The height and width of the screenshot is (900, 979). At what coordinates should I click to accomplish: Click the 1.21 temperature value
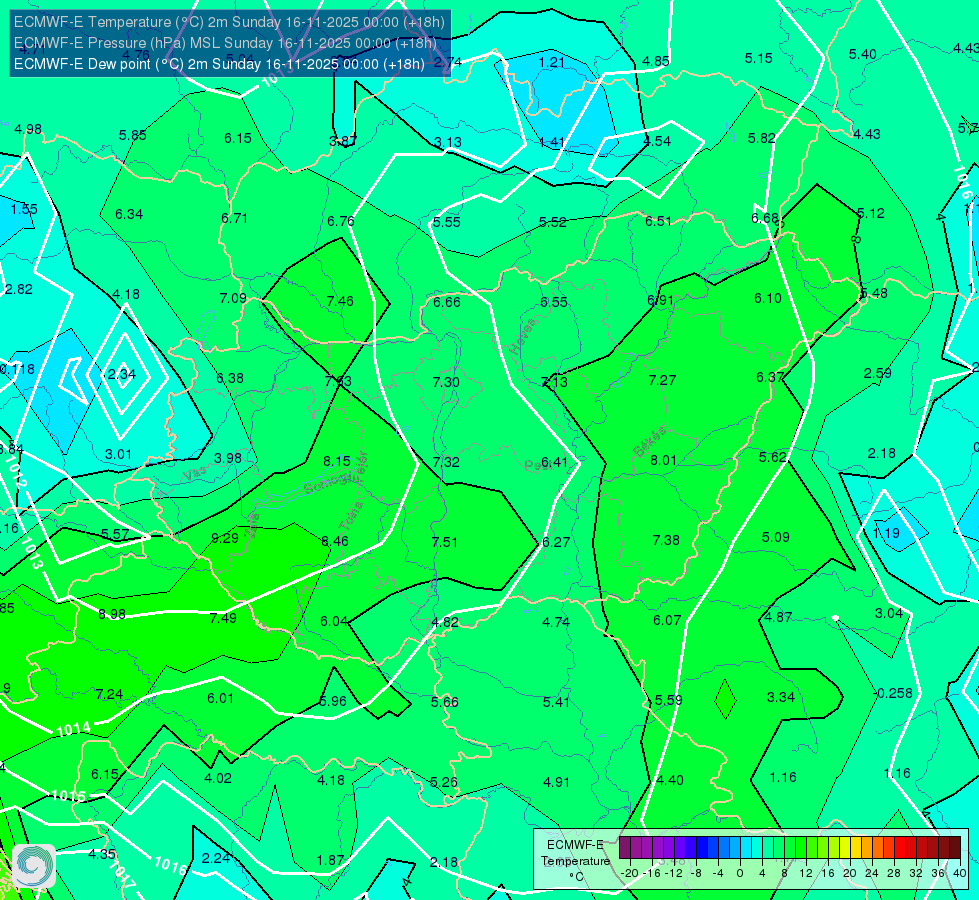click(551, 62)
